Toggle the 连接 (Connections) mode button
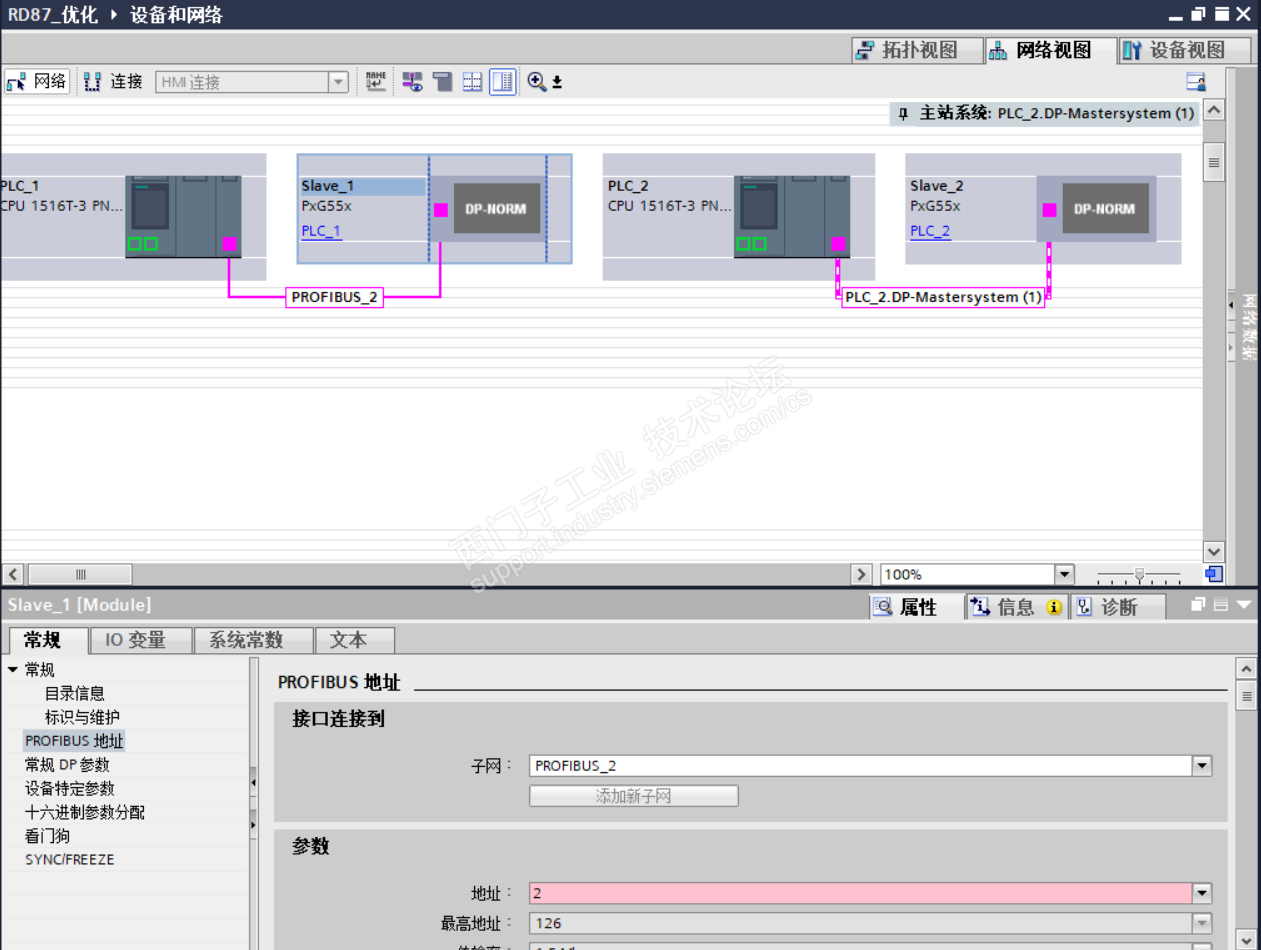The image size is (1261, 950). click(113, 82)
